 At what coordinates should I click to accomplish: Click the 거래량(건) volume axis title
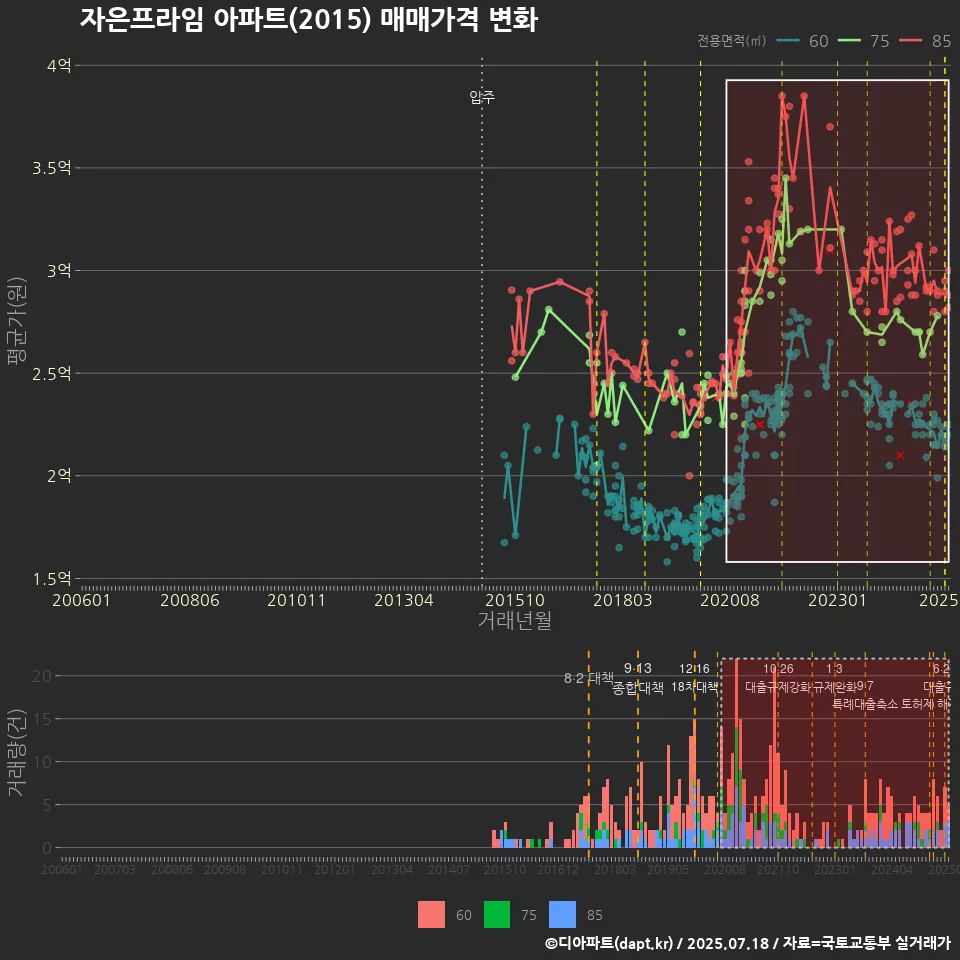tap(17, 752)
